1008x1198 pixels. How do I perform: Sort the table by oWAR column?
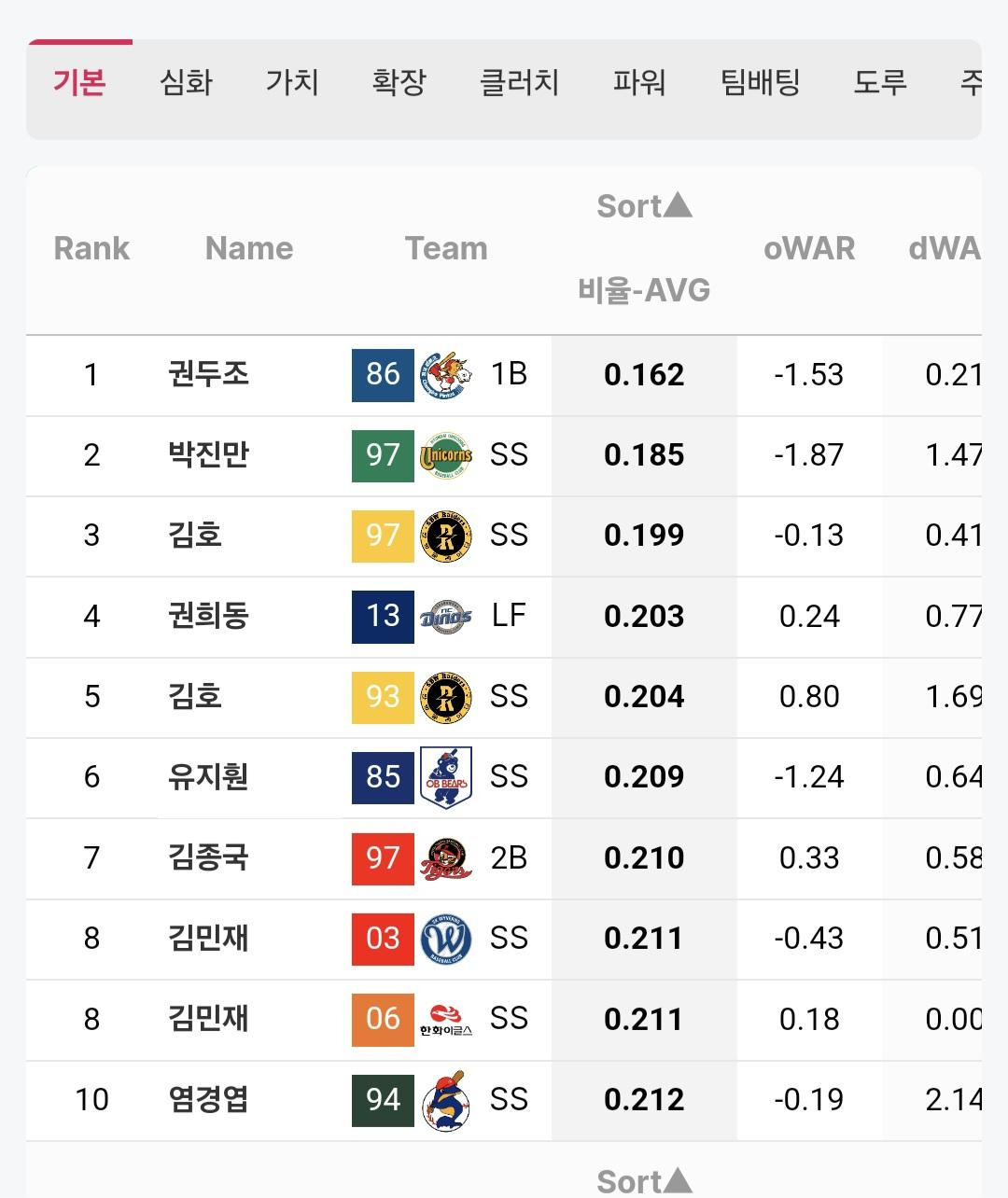click(x=809, y=248)
